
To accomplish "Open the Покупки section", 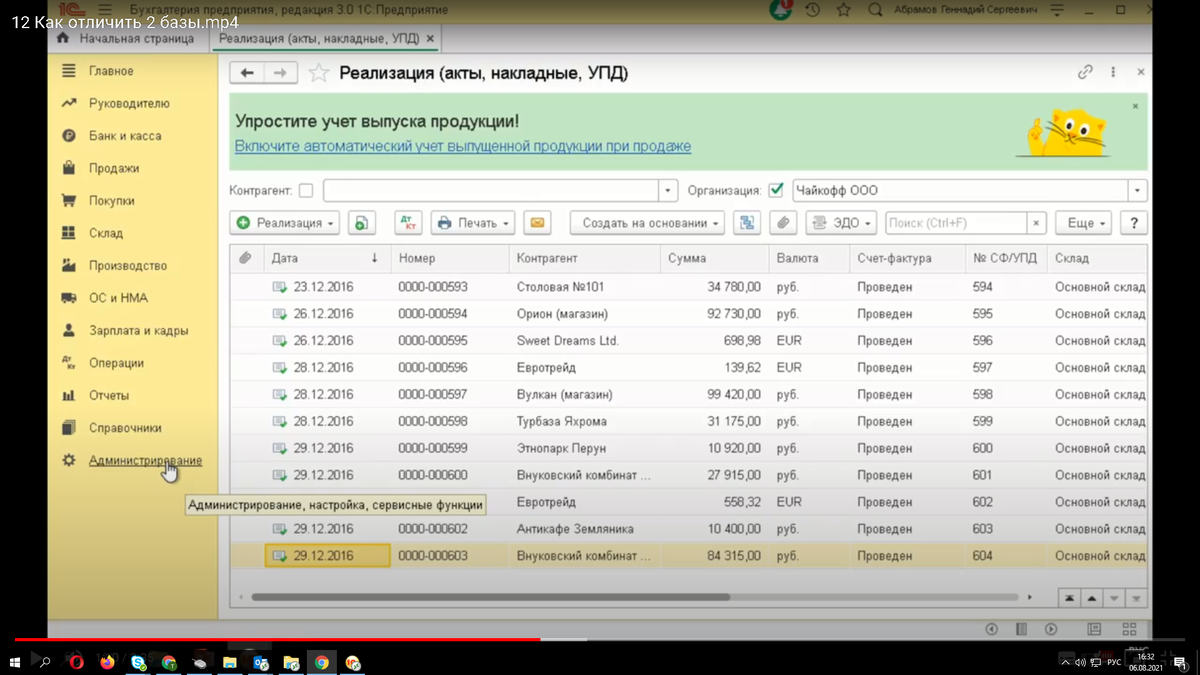I will click(x=111, y=200).
